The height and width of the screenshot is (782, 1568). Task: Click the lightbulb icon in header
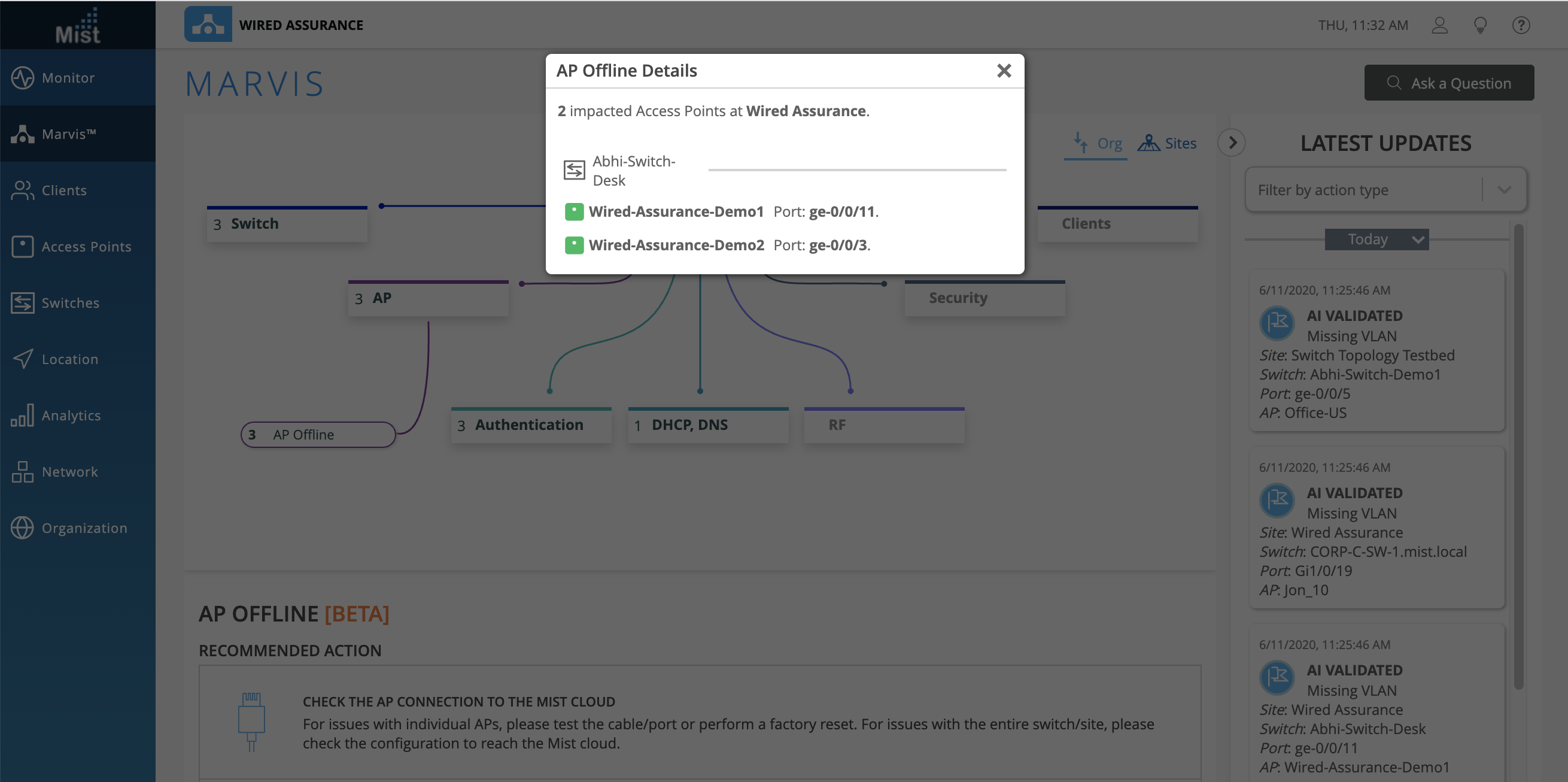1480,25
